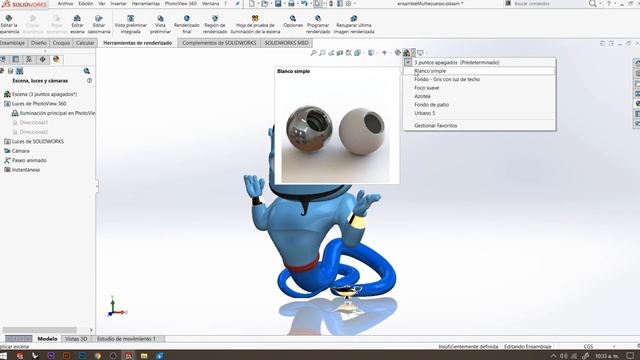Switch to the Croquis tab
Screen dimensions: 640x360
click(x=62, y=43)
